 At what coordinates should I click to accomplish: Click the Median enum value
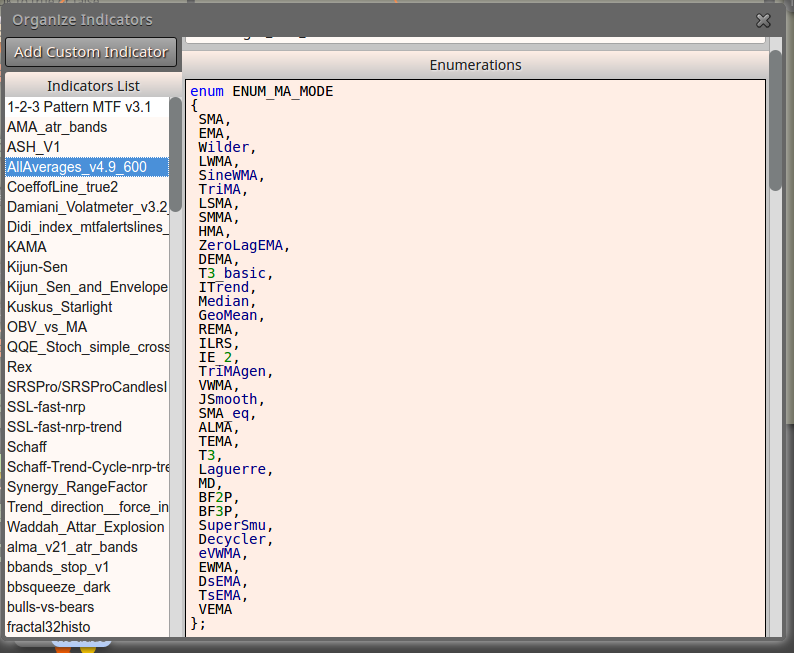223,301
